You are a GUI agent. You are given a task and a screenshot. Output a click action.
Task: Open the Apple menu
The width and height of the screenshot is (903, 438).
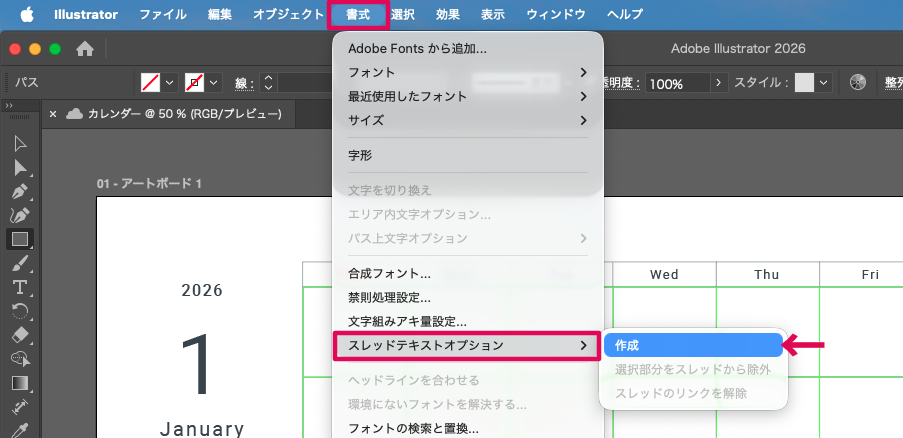[x=27, y=15]
